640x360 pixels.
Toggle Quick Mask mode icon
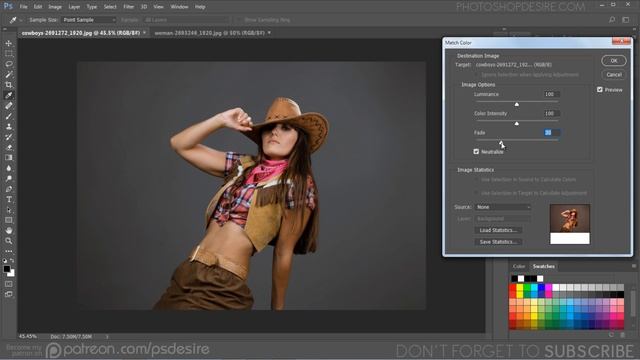9,284
